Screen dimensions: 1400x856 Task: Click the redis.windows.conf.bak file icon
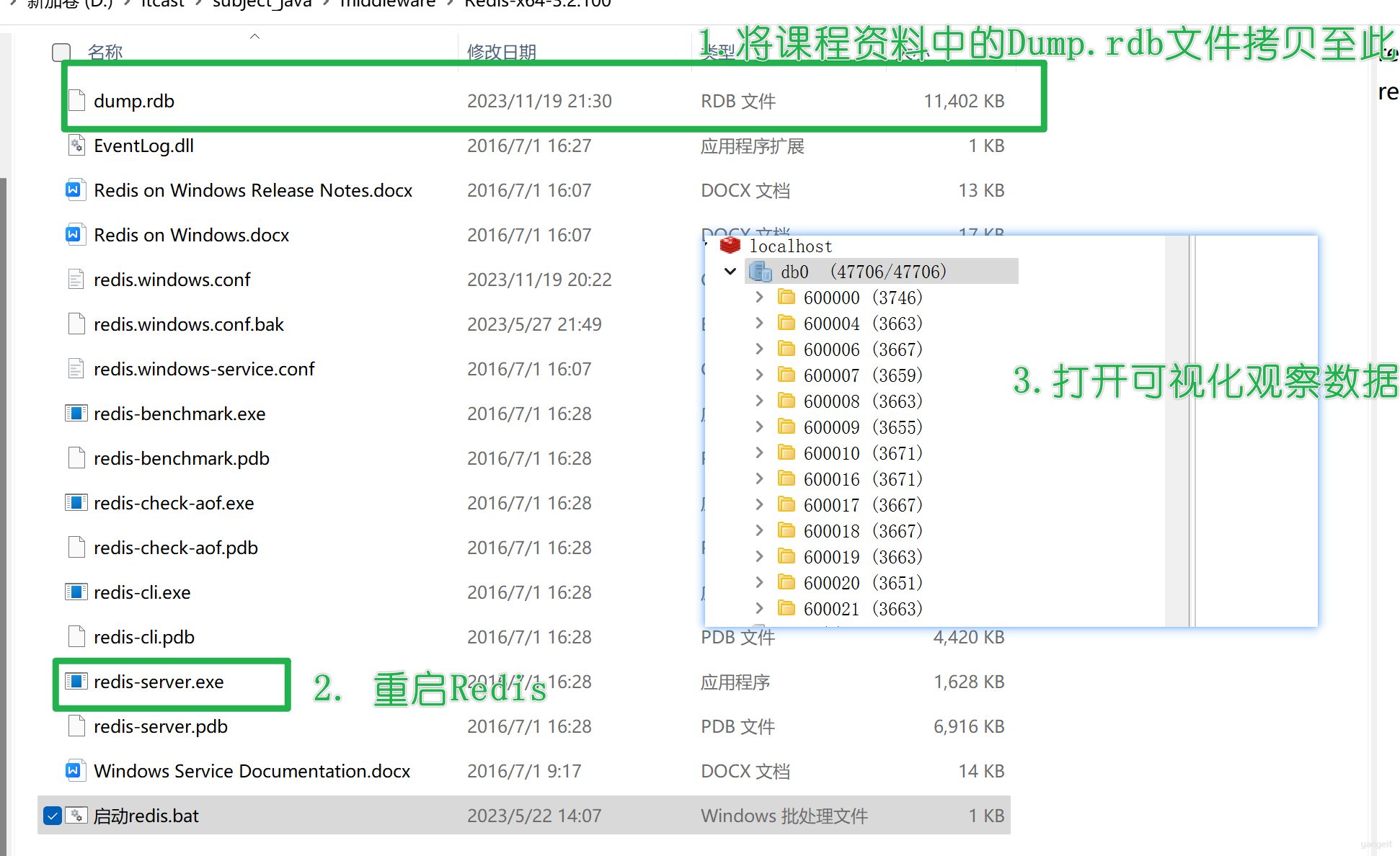[x=76, y=324]
